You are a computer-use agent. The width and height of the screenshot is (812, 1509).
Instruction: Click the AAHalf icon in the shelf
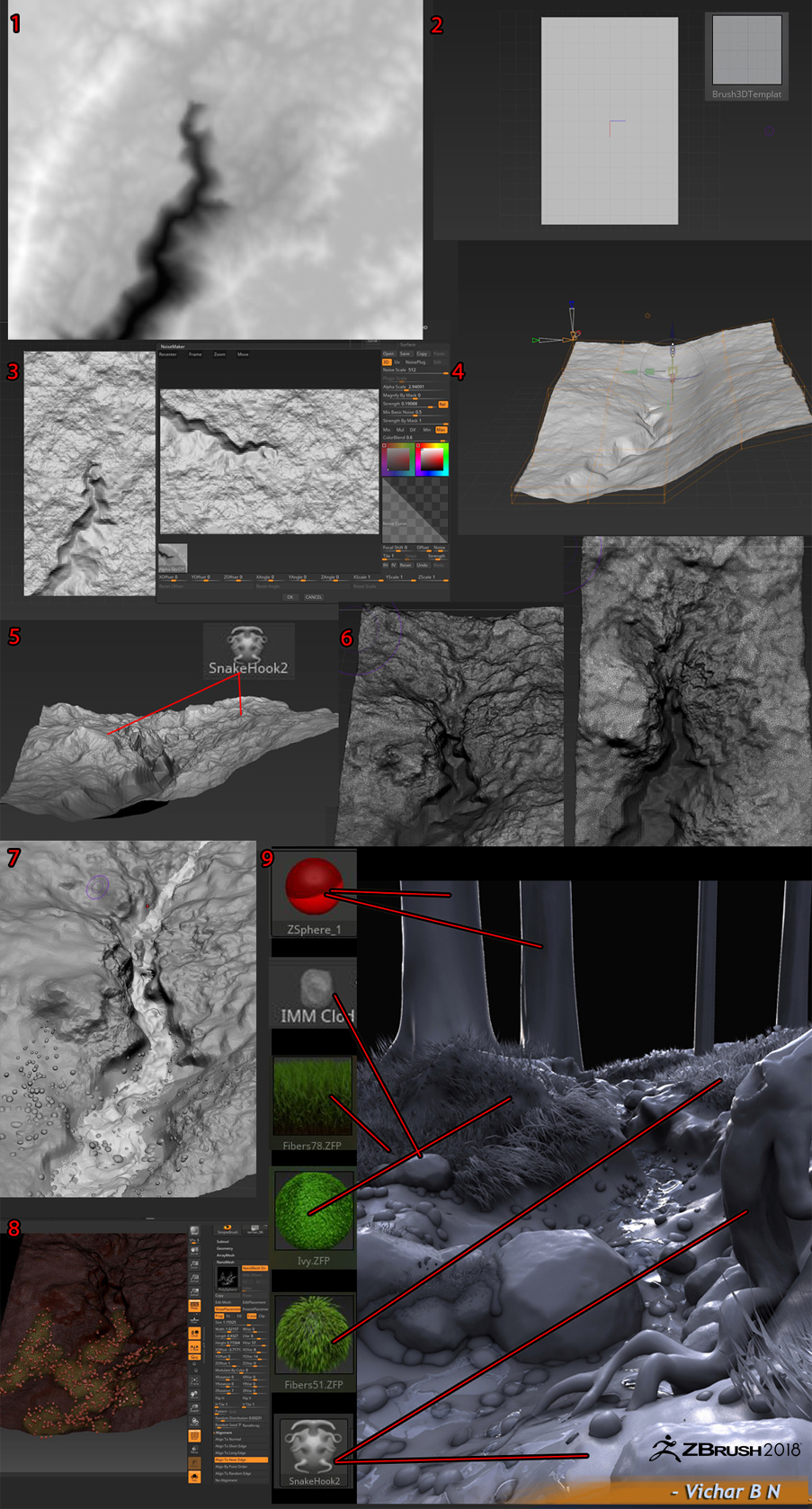[x=194, y=1291]
